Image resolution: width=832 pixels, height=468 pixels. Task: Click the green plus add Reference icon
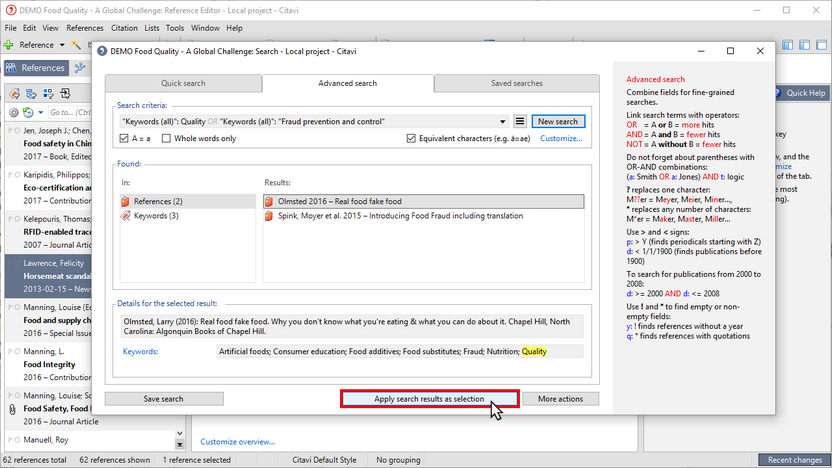pos(8,45)
